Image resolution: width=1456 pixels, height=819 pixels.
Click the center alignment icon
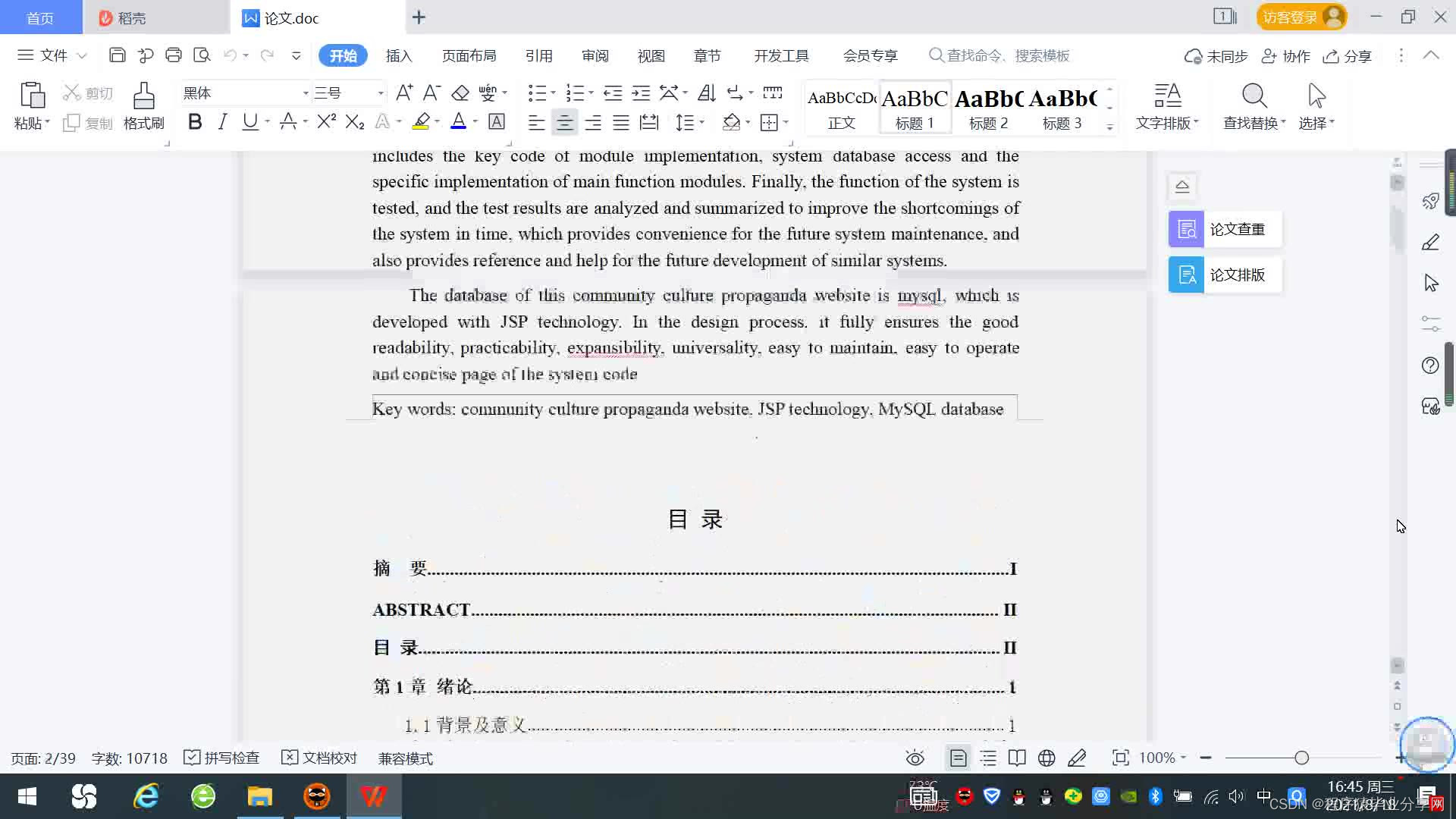click(x=564, y=122)
